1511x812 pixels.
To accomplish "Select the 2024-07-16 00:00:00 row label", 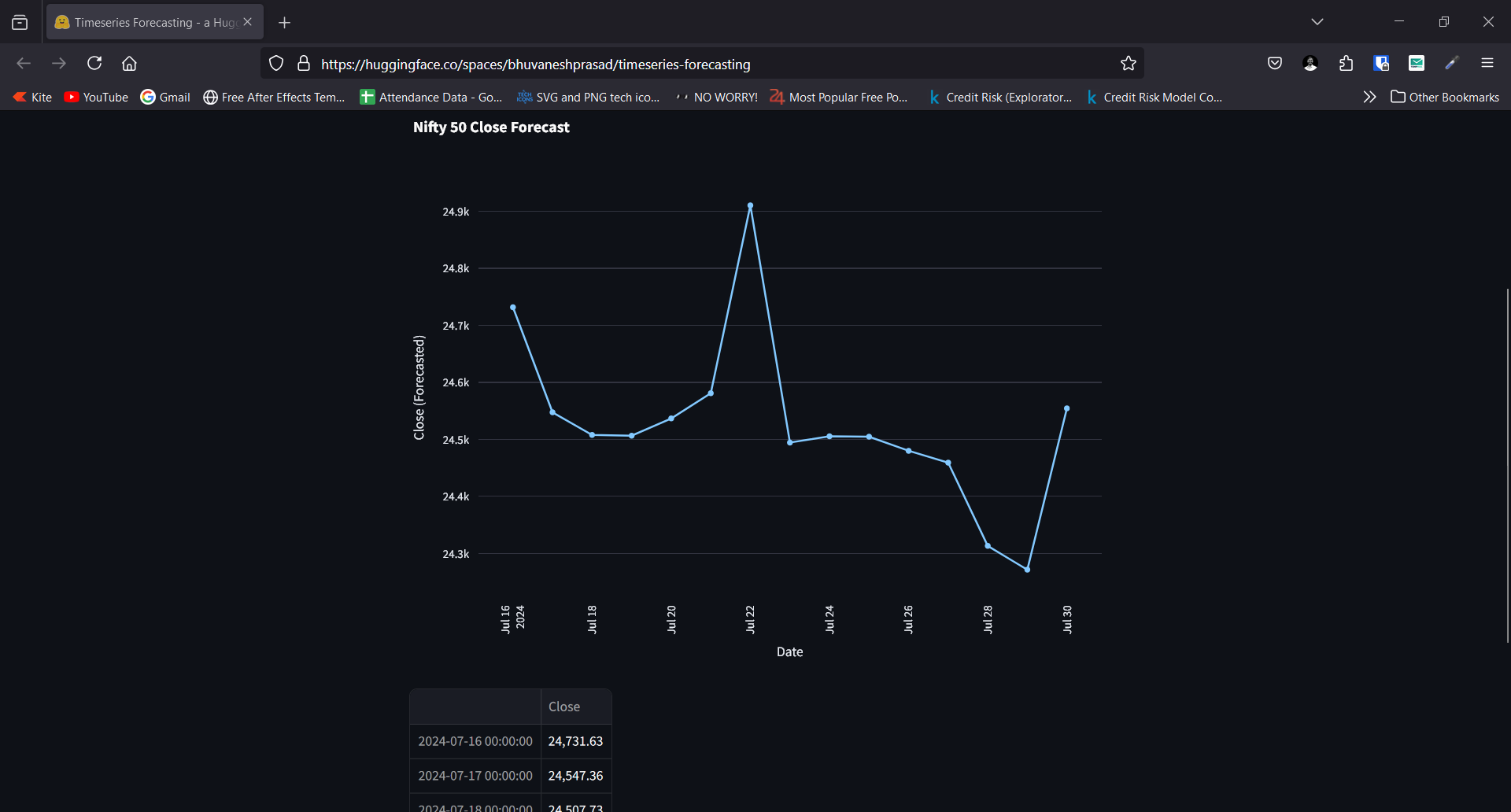I will pyautogui.click(x=475, y=741).
